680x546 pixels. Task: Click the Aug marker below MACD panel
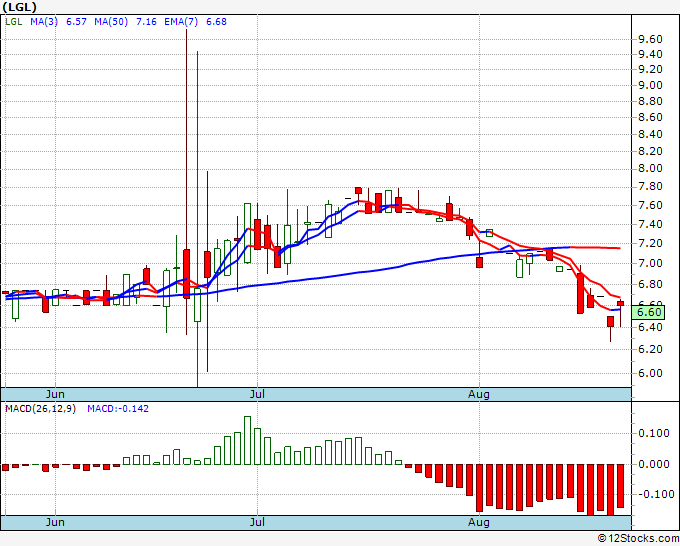pos(479,522)
